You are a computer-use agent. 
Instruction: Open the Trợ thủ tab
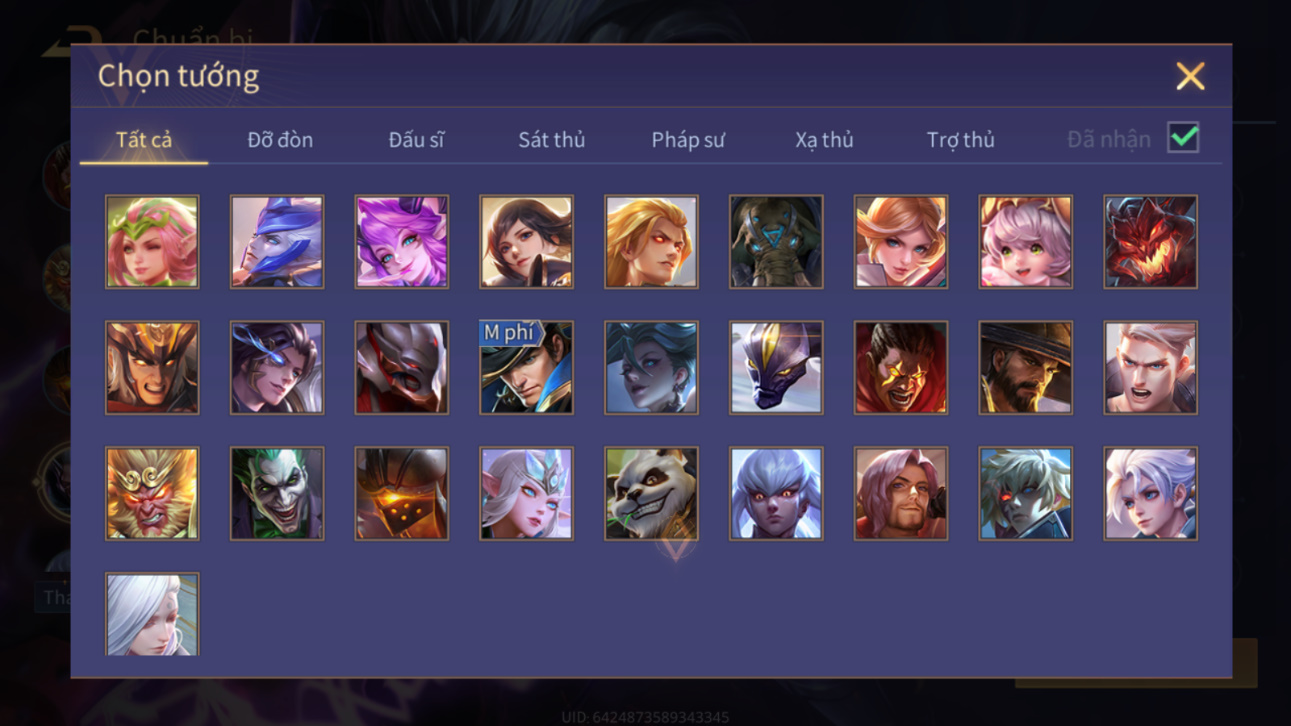[x=960, y=140]
